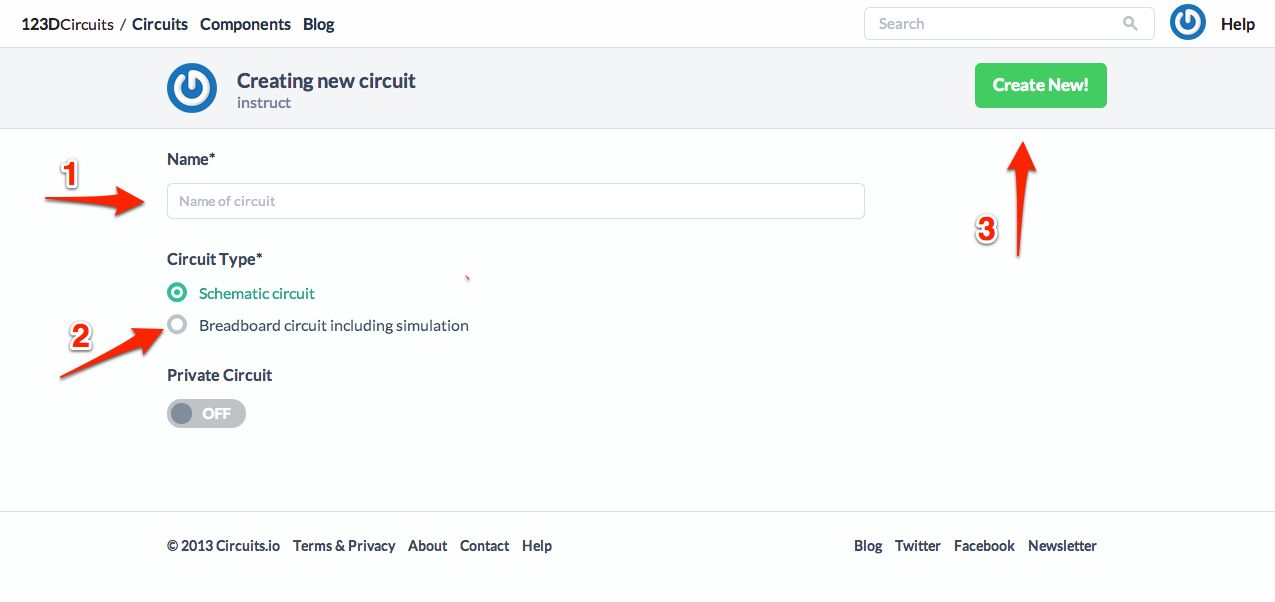Visit the About footer link
Screen dimensions: 1275x602
click(427, 546)
